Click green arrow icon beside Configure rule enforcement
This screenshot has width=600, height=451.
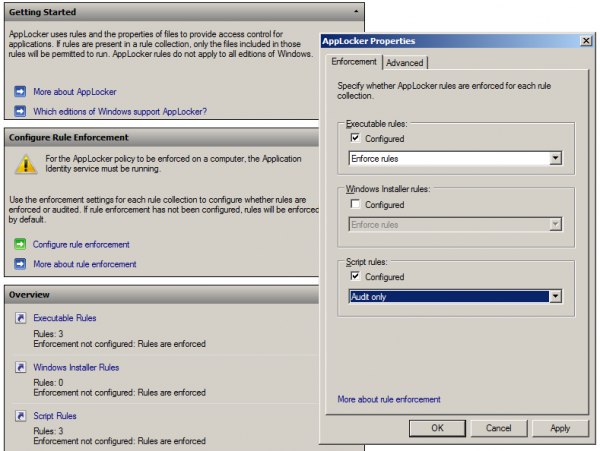pos(20,244)
